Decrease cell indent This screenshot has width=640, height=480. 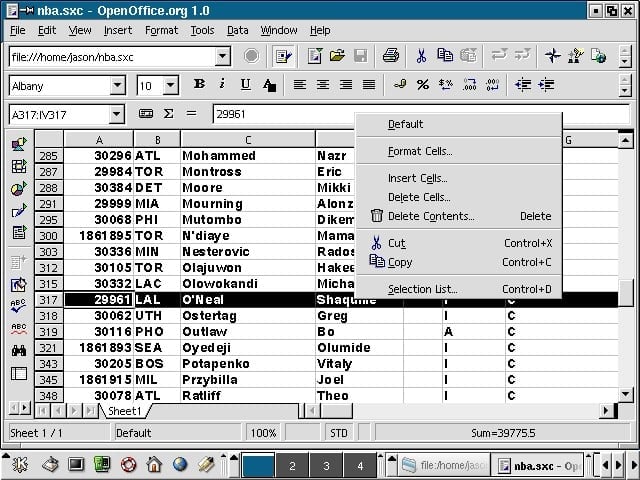[x=523, y=84]
